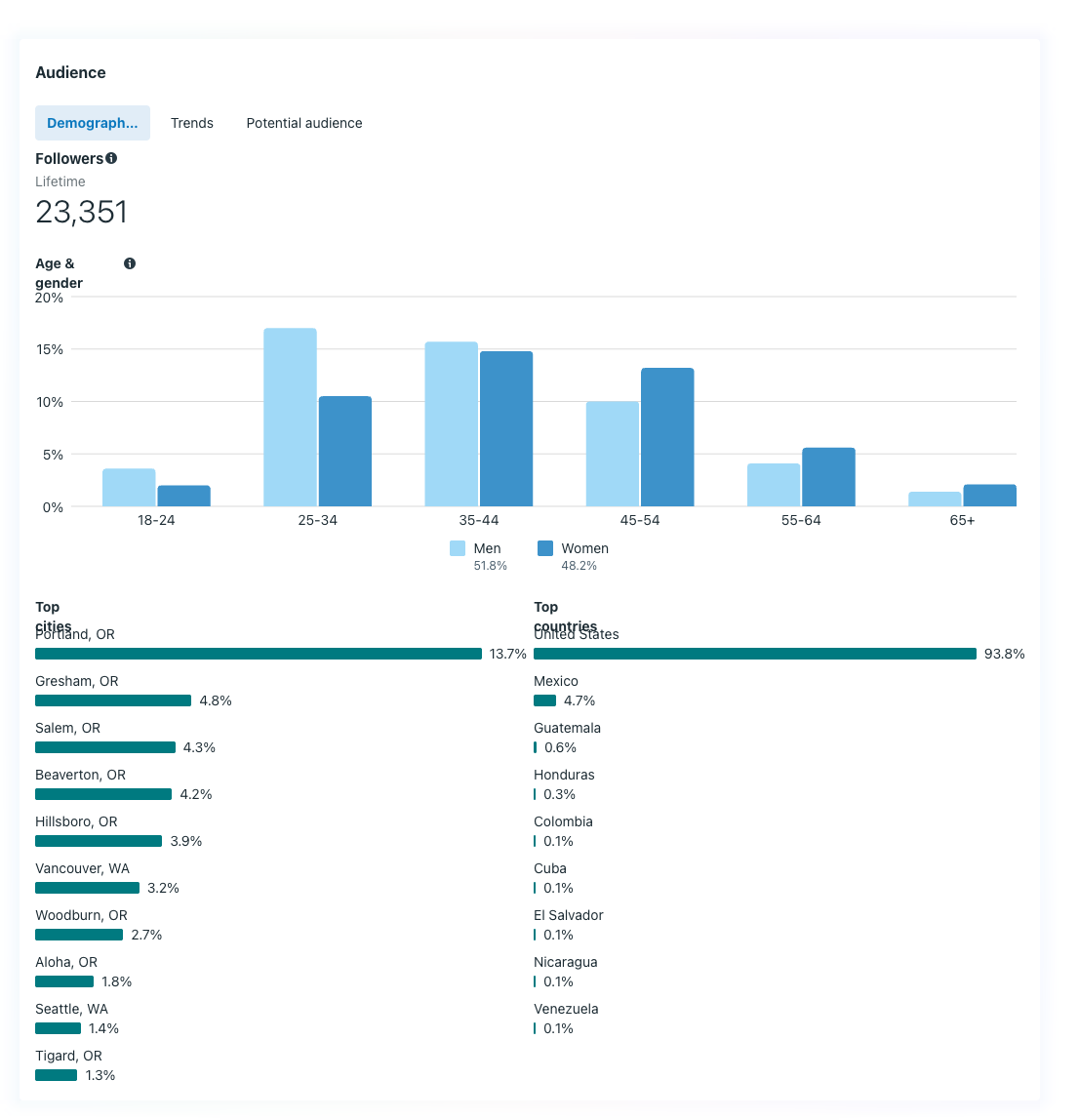Click the Mexico country bar
The height and width of the screenshot is (1120, 1079).
point(544,700)
